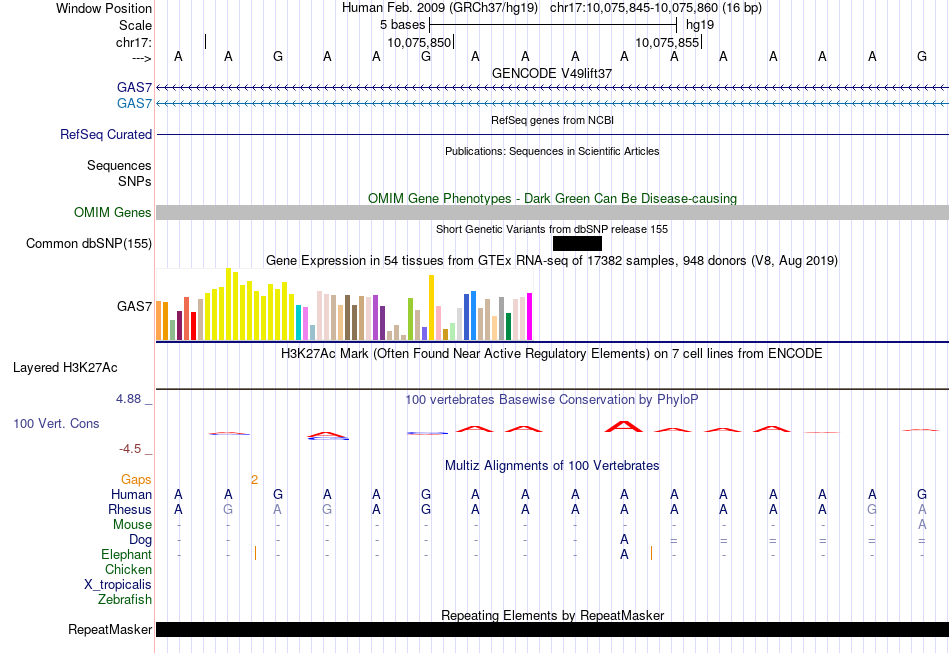
Task: Click the dark blue RefSeq Curated intron line
Action: [553, 134]
